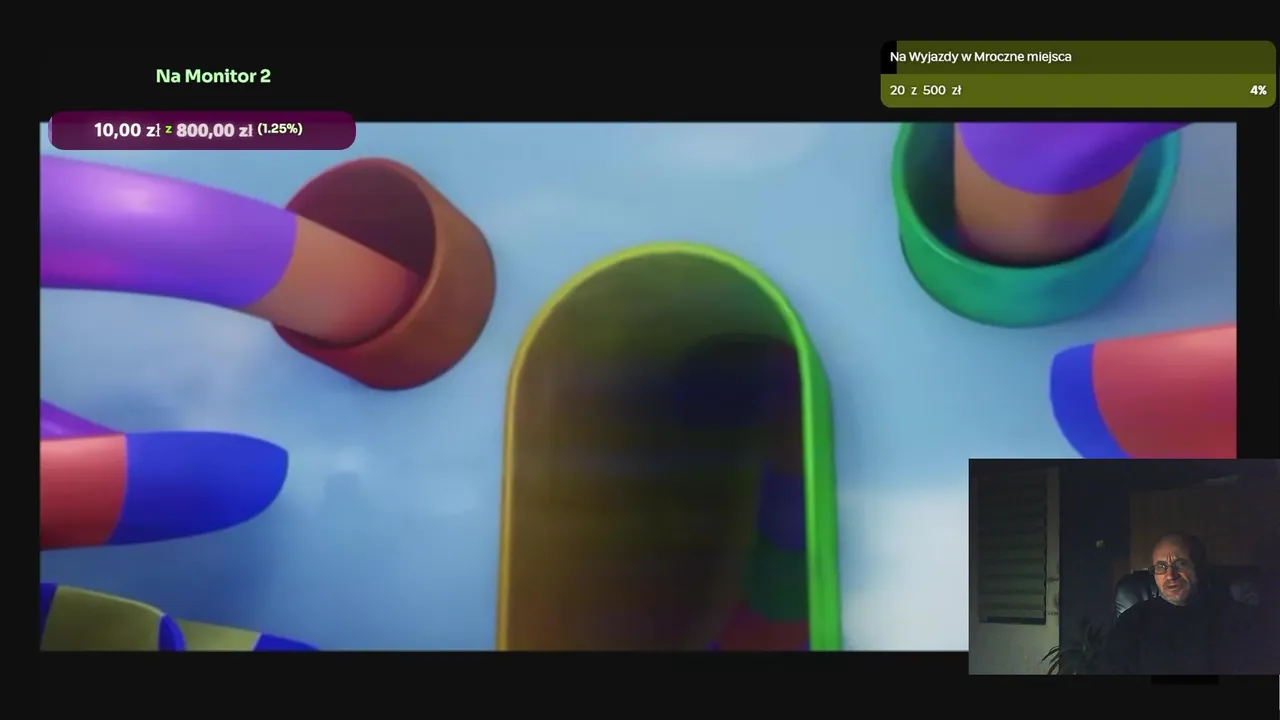Click the '20 z 500 zł' progress bar
Image resolution: width=1280 pixels, height=720 pixels.
pos(1078,90)
